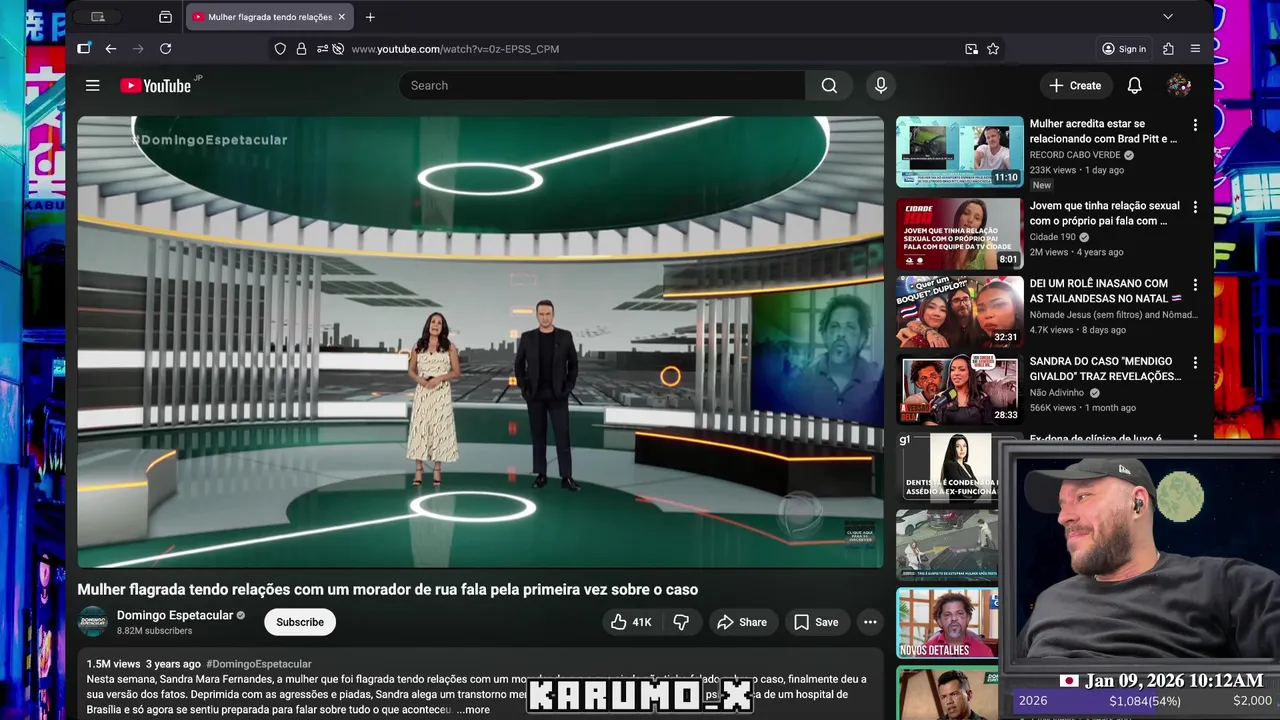Click the search magnifier button
Image resolution: width=1280 pixels, height=720 pixels.
click(829, 86)
